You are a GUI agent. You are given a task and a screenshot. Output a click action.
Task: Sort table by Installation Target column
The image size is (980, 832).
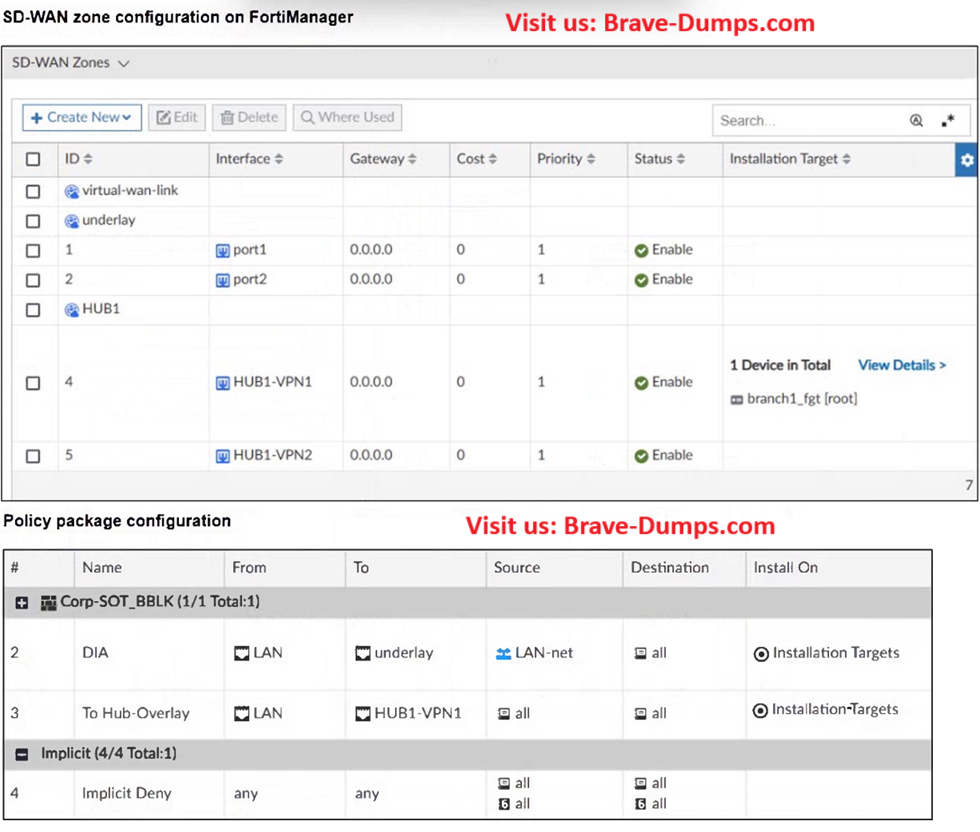[x=790, y=160]
